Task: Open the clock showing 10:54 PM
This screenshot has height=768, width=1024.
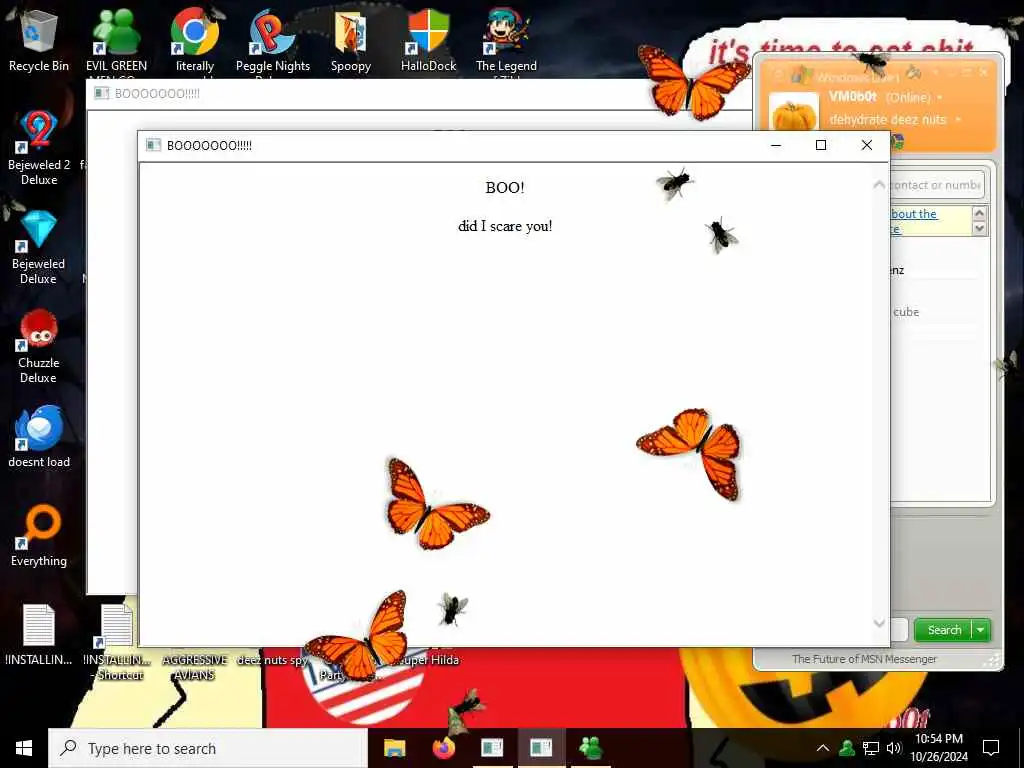Action: (x=938, y=748)
